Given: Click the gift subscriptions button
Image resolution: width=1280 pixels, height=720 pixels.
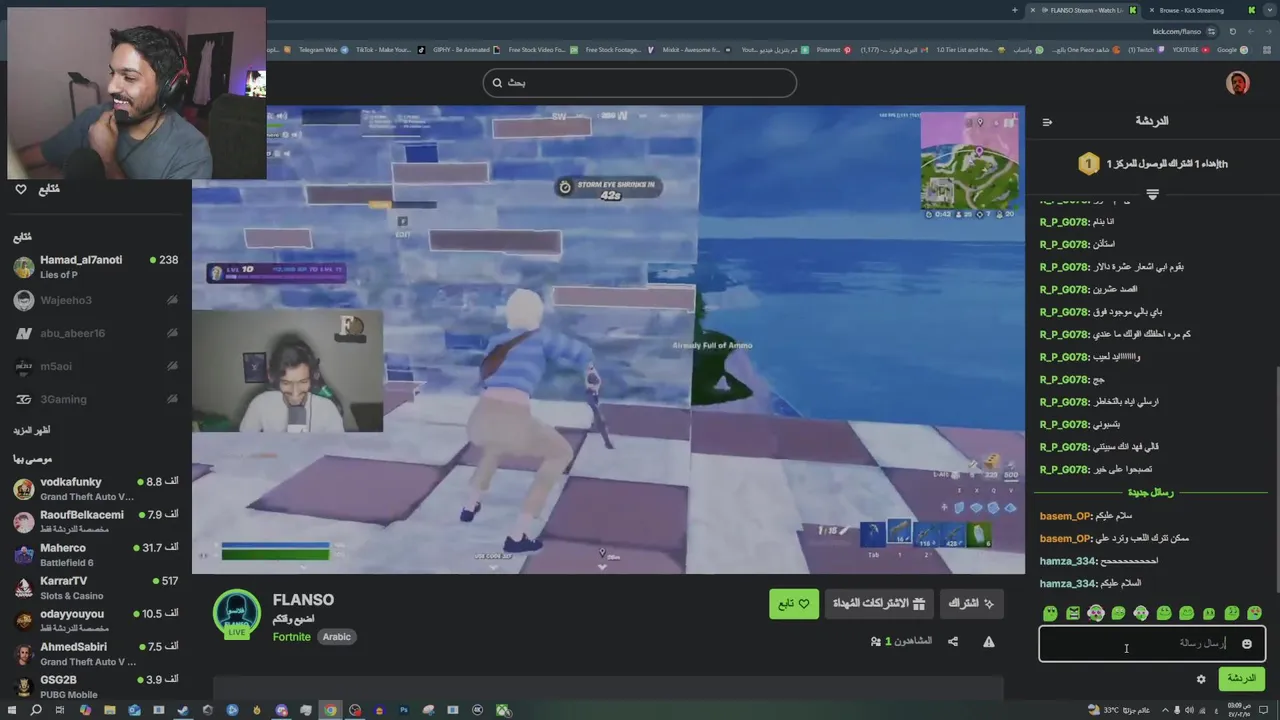Looking at the screenshot, I should tap(879, 604).
